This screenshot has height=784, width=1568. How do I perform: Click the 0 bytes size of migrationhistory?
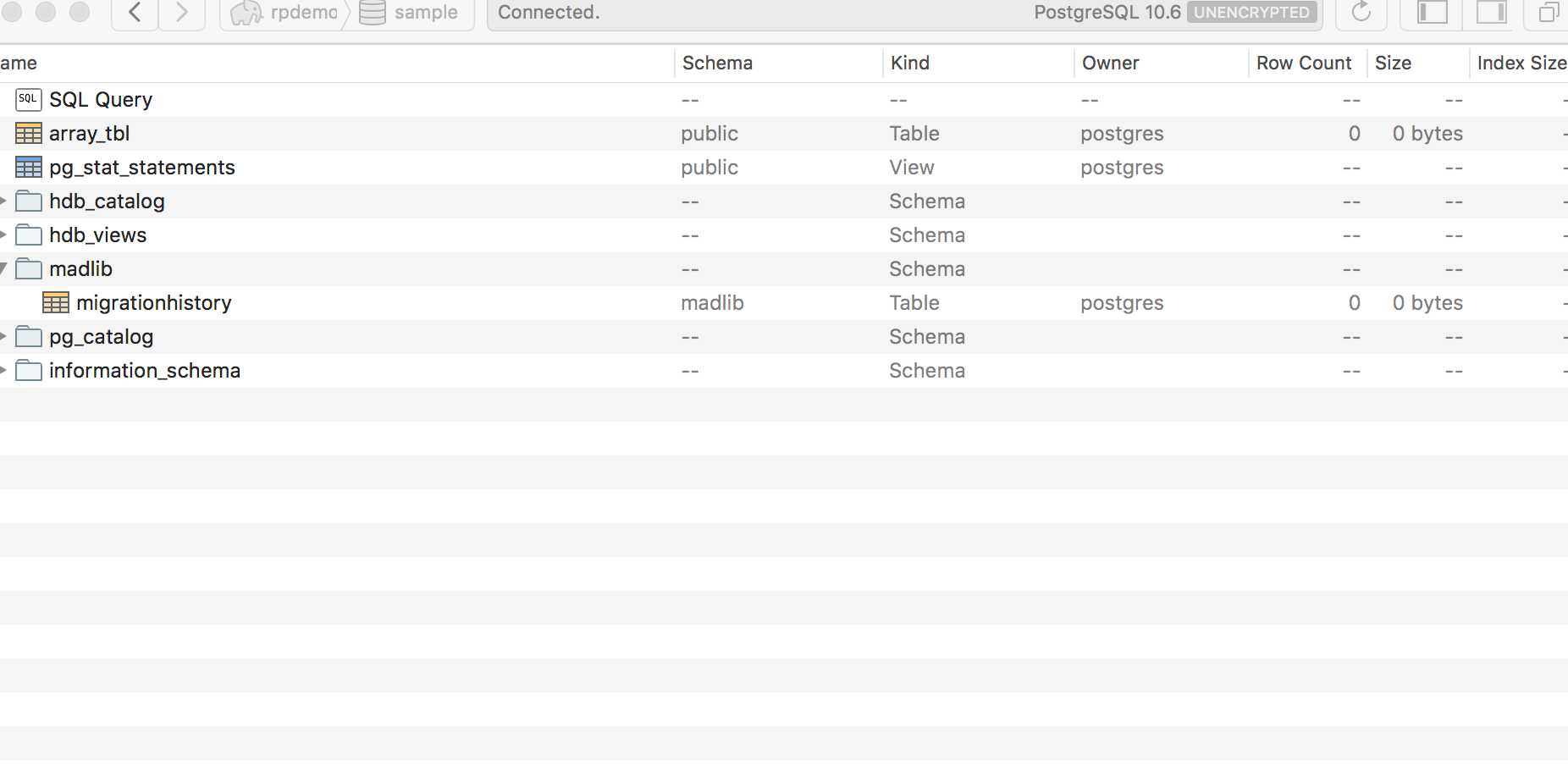pyautogui.click(x=1427, y=303)
